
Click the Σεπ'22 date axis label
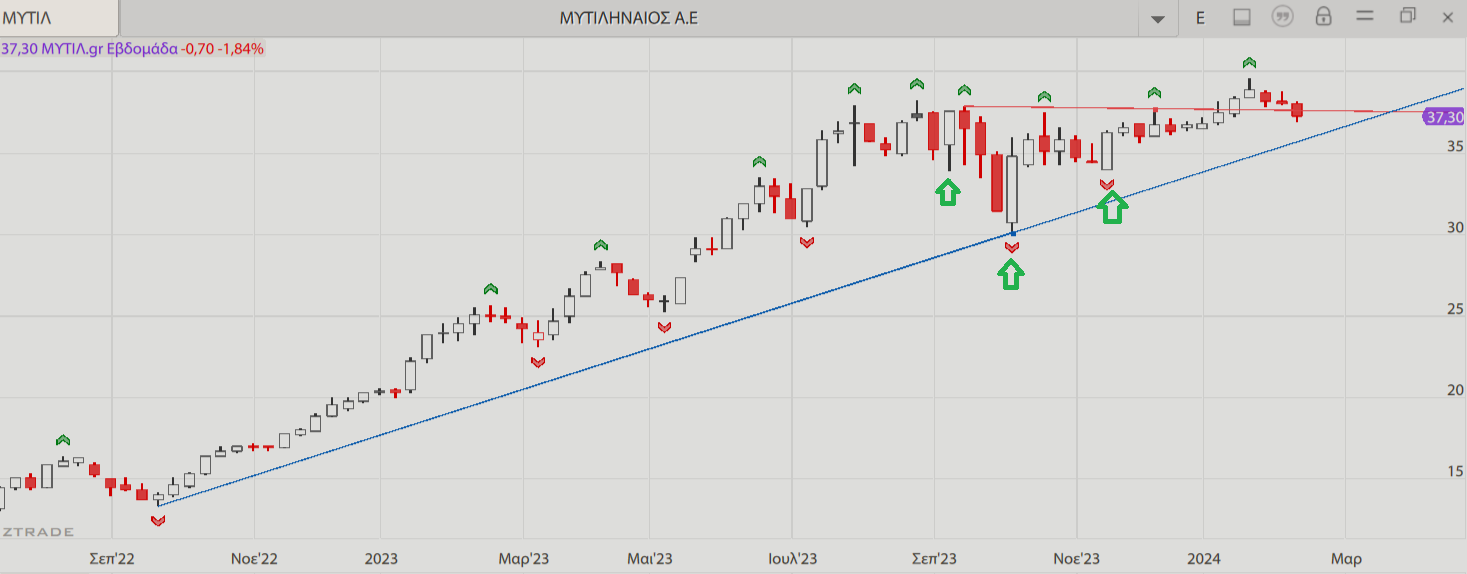(112, 558)
